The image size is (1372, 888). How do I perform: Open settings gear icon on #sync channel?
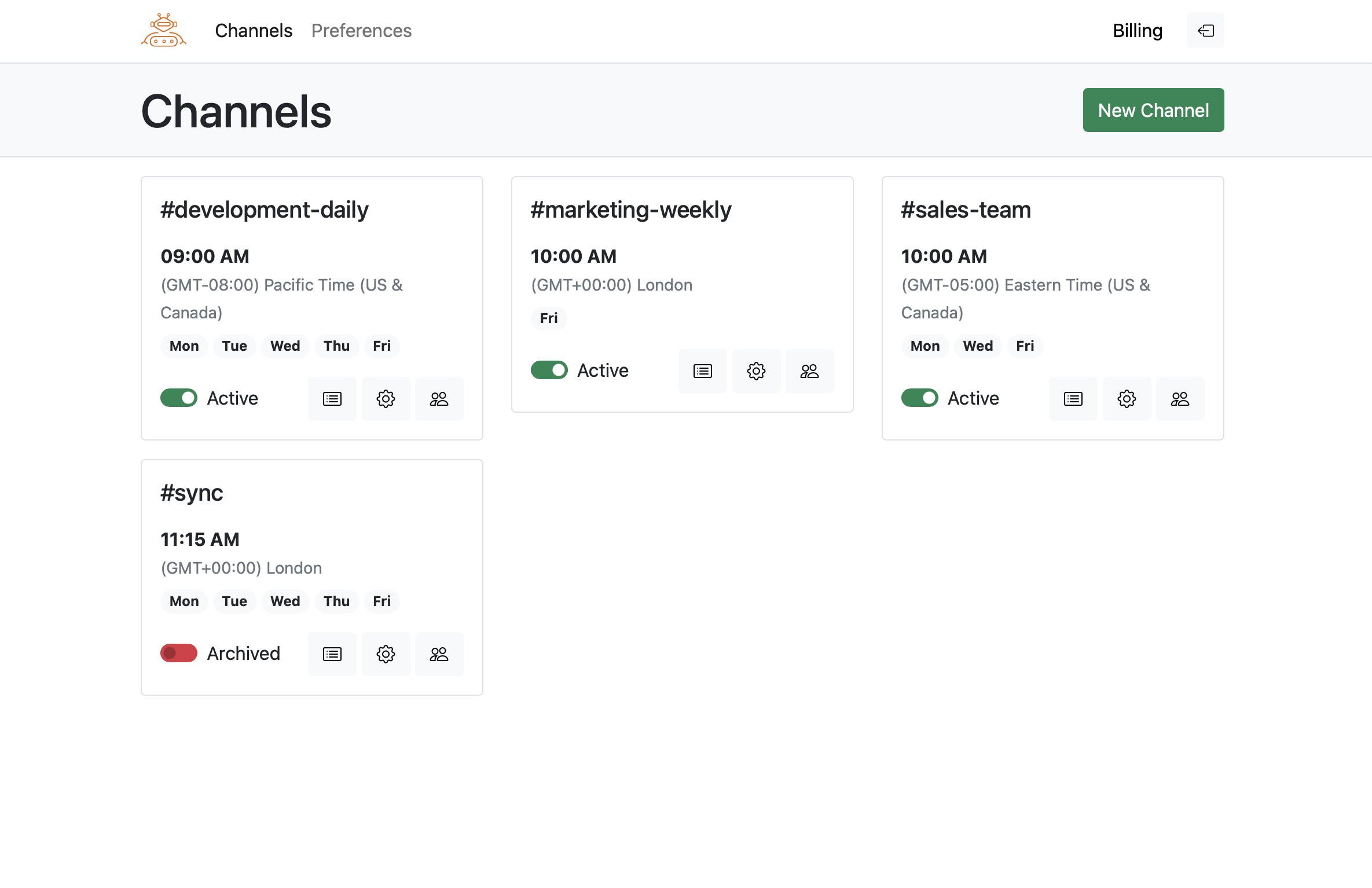pos(386,654)
